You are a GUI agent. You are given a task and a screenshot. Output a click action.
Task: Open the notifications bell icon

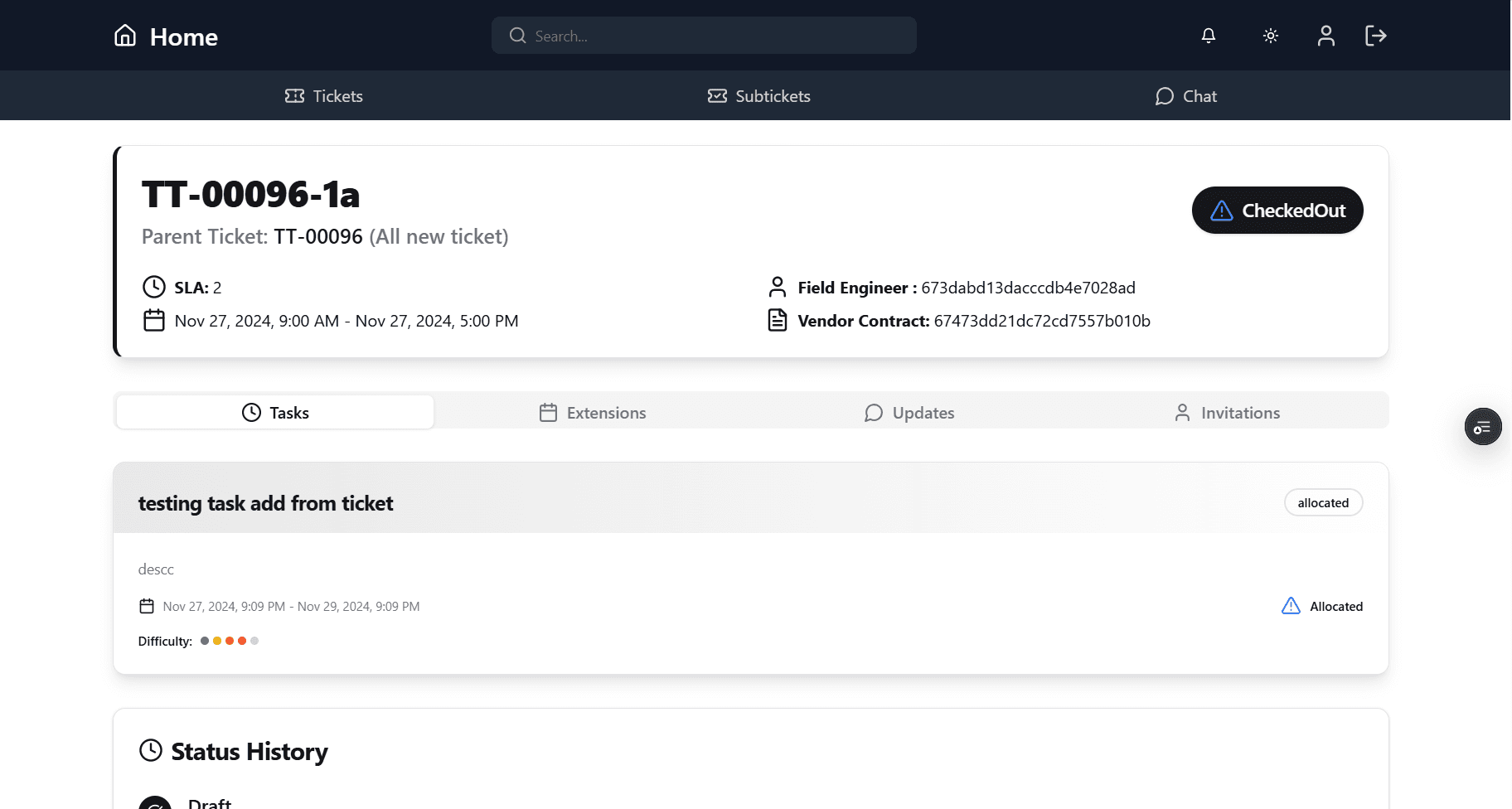point(1208,35)
